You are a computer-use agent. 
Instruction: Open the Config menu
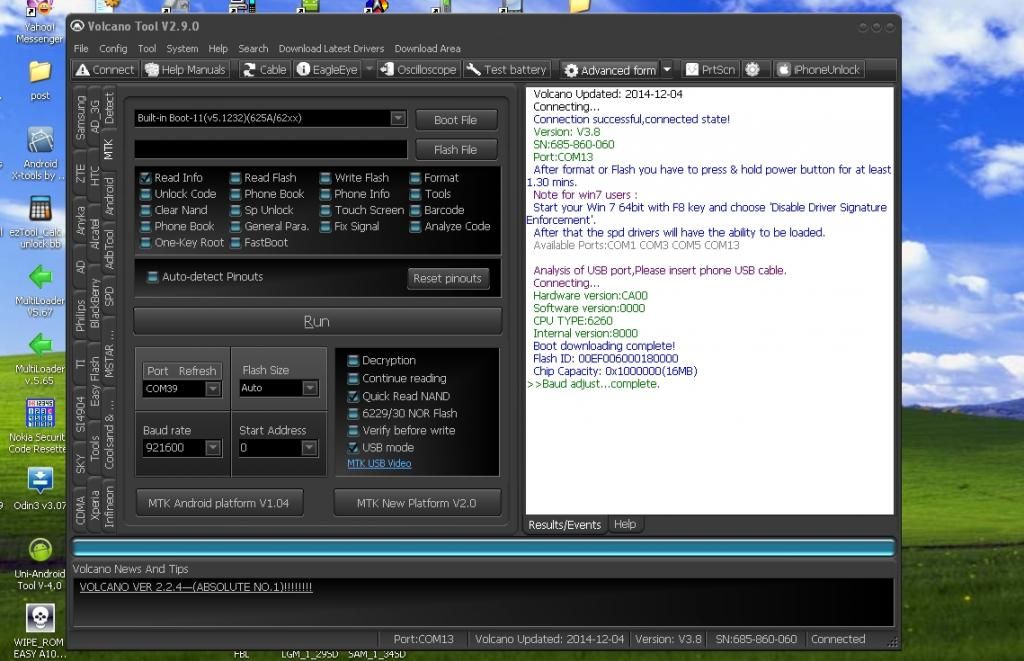click(113, 48)
